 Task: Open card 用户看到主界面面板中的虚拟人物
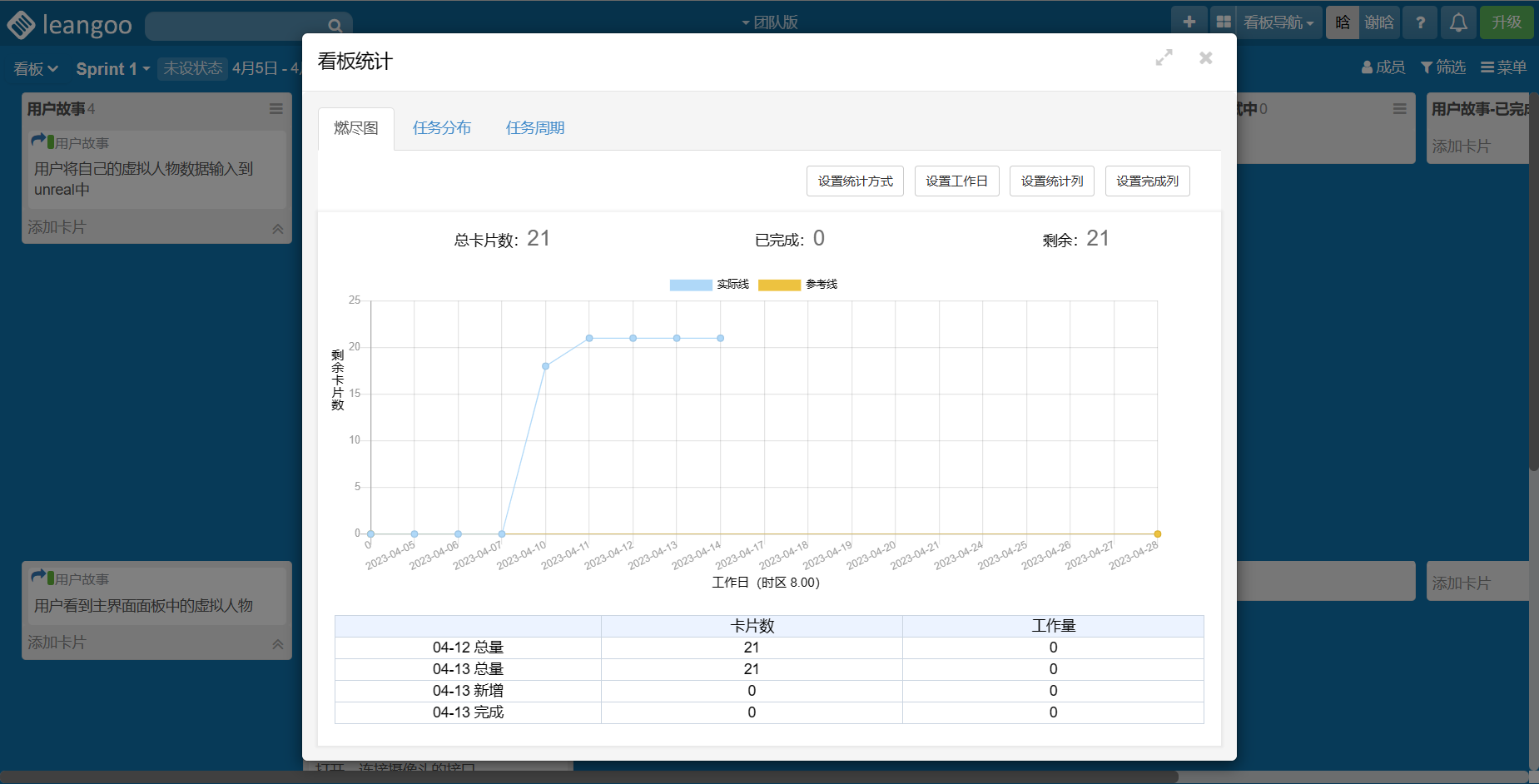(x=156, y=595)
